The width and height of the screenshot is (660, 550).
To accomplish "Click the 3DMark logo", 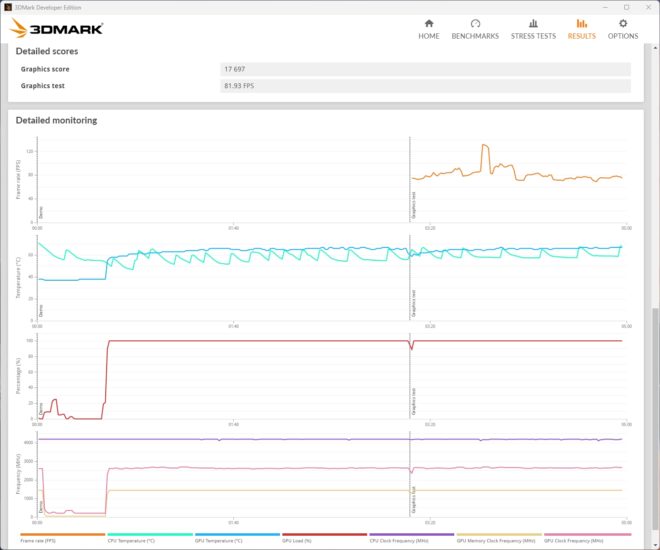I will pyautogui.click(x=56, y=28).
